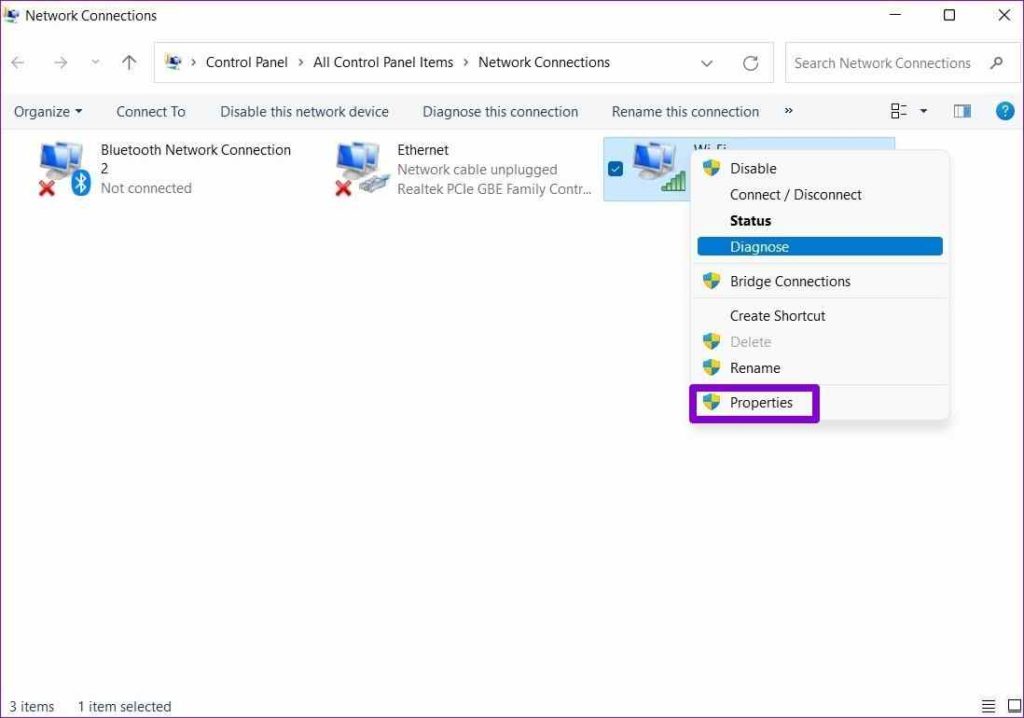1024x718 pixels.
Task: Select the Ethernet adapter icon
Action: 362,169
